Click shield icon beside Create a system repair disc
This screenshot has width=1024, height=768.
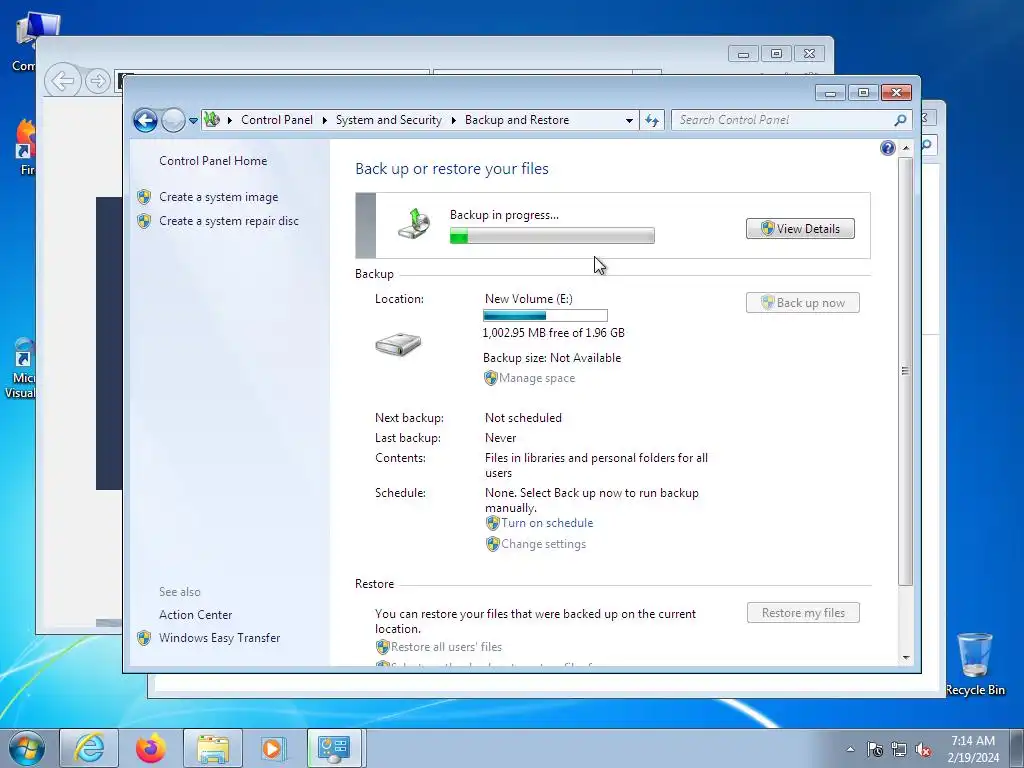point(144,221)
